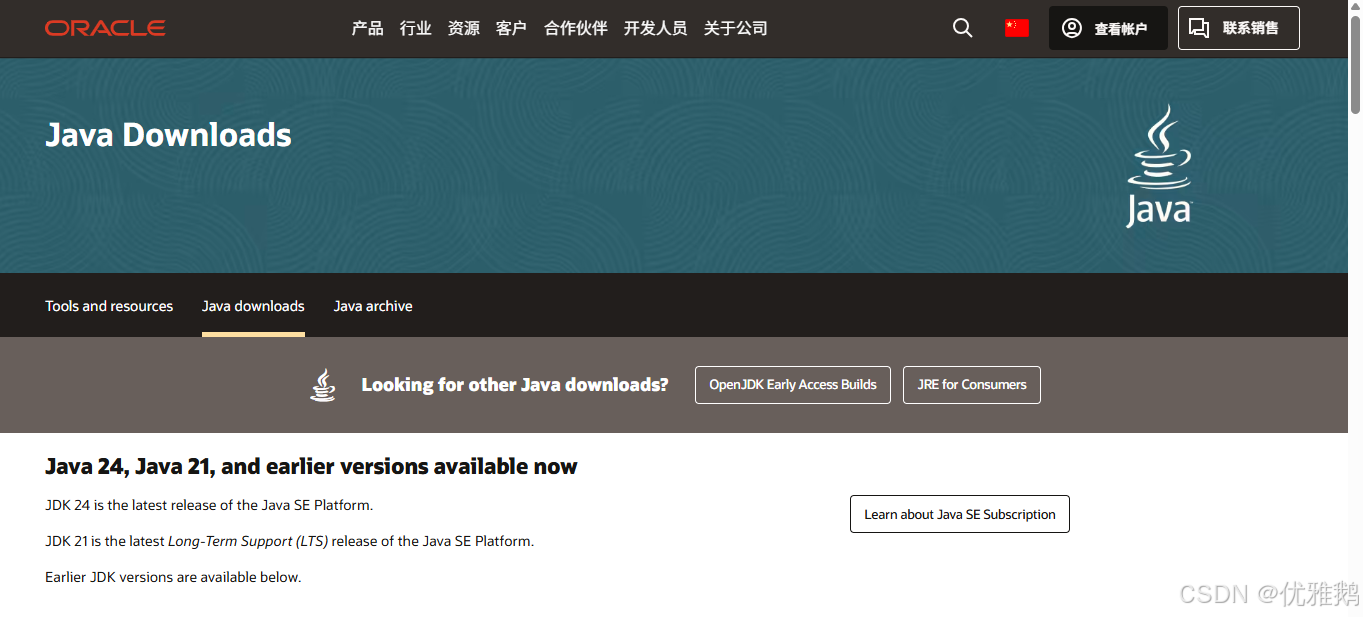Open 合作伙伴 menu
The height and width of the screenshot is (617, 1363).
(575, 28)
